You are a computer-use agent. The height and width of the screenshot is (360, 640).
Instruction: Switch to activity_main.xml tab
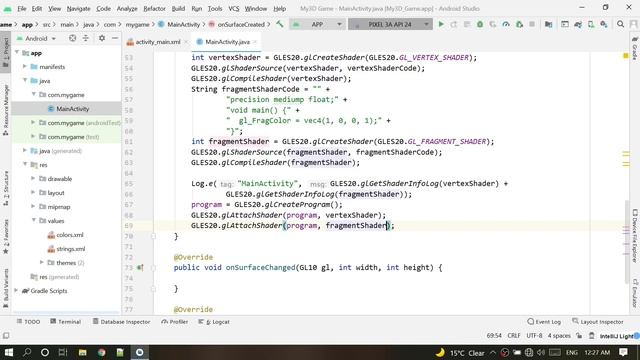[157, 42]
